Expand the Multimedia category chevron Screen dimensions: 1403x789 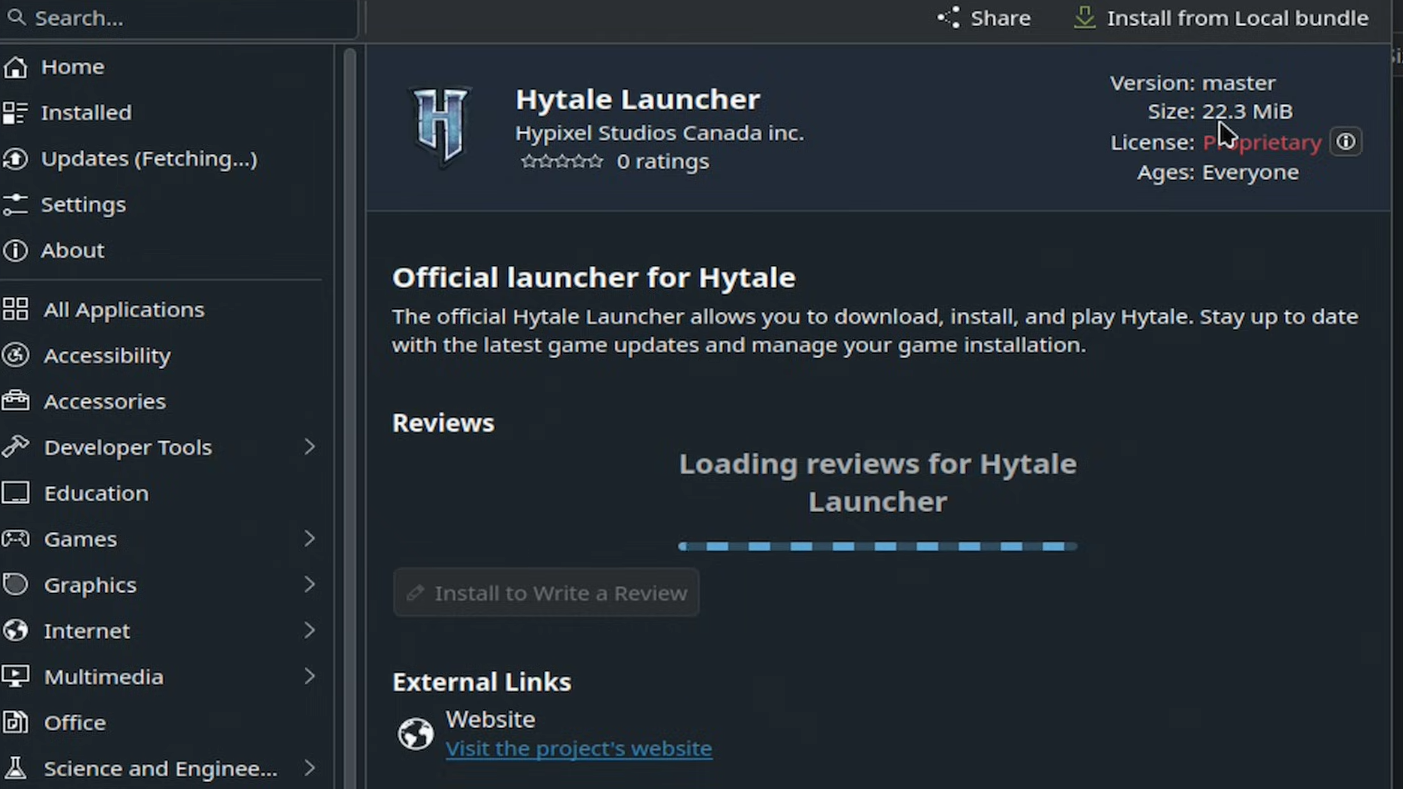click(310, 678)
